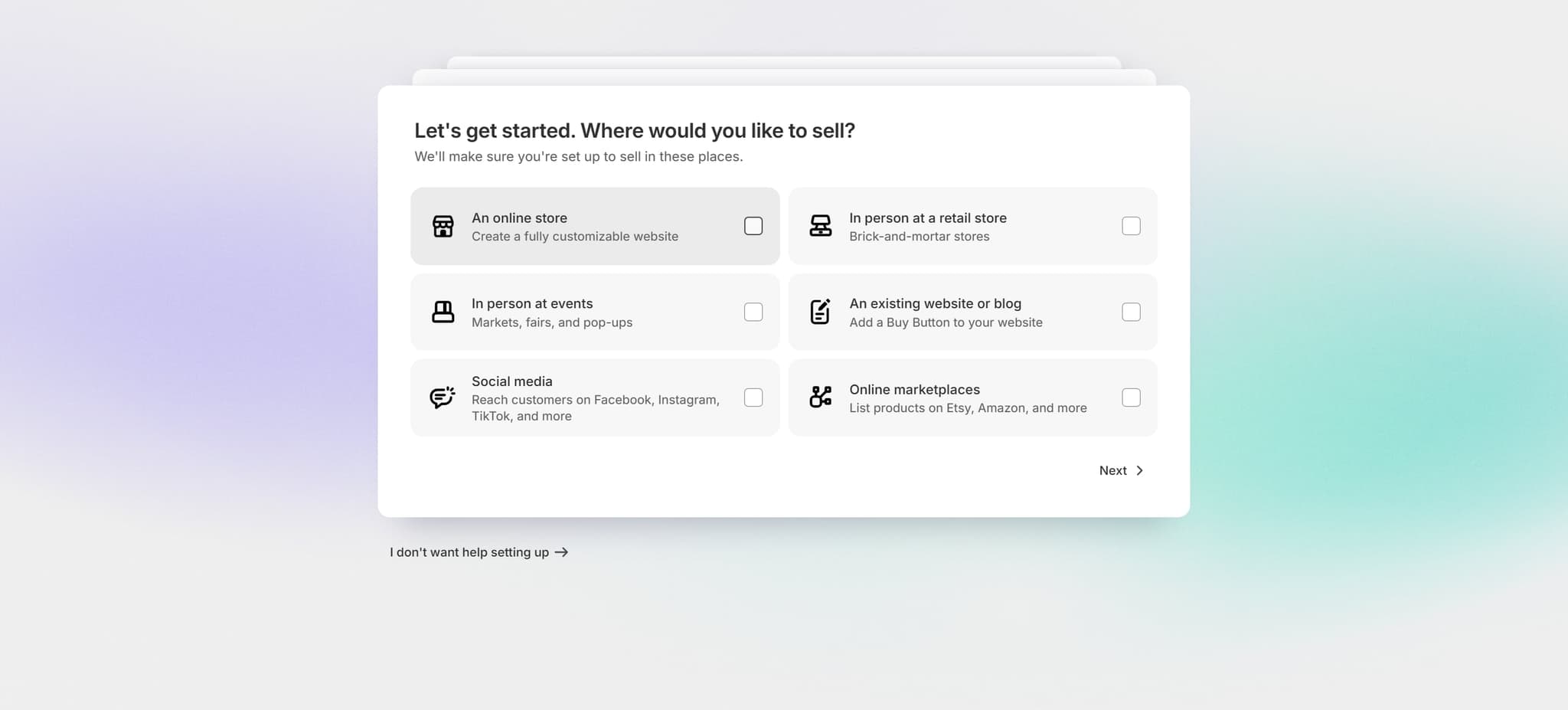Select the 'An online store' card

(595, 226)
